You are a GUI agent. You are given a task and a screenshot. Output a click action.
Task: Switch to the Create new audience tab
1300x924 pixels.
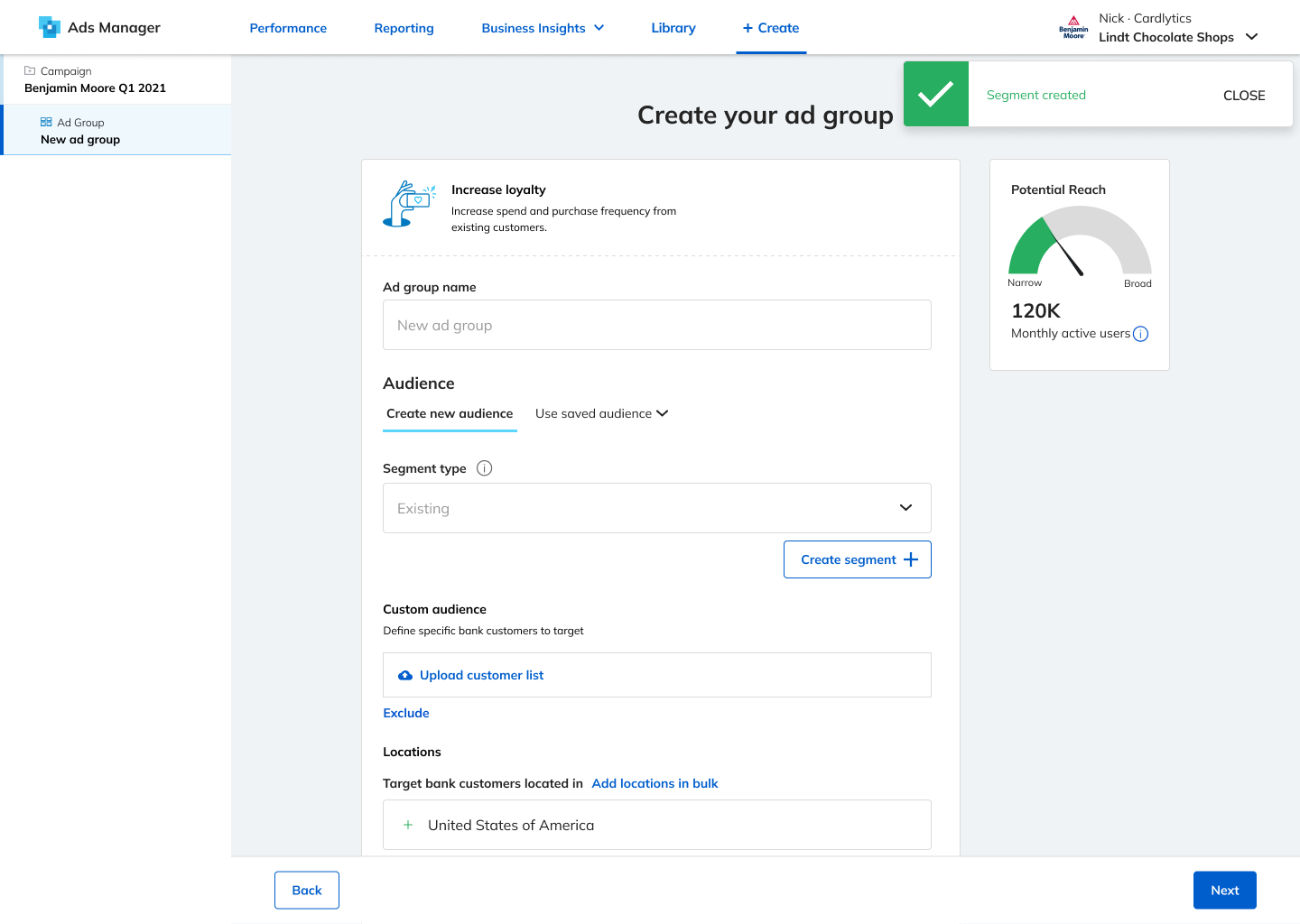tap(450, 413)
